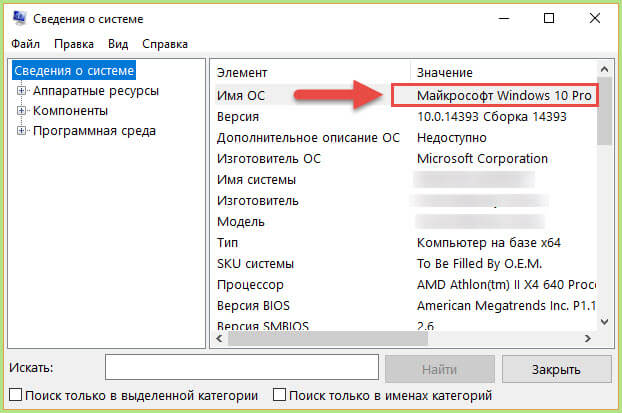Open the Справка menu
Viewport: 622px width, 413px height.
pyautogui.click(x=165, y=44)
